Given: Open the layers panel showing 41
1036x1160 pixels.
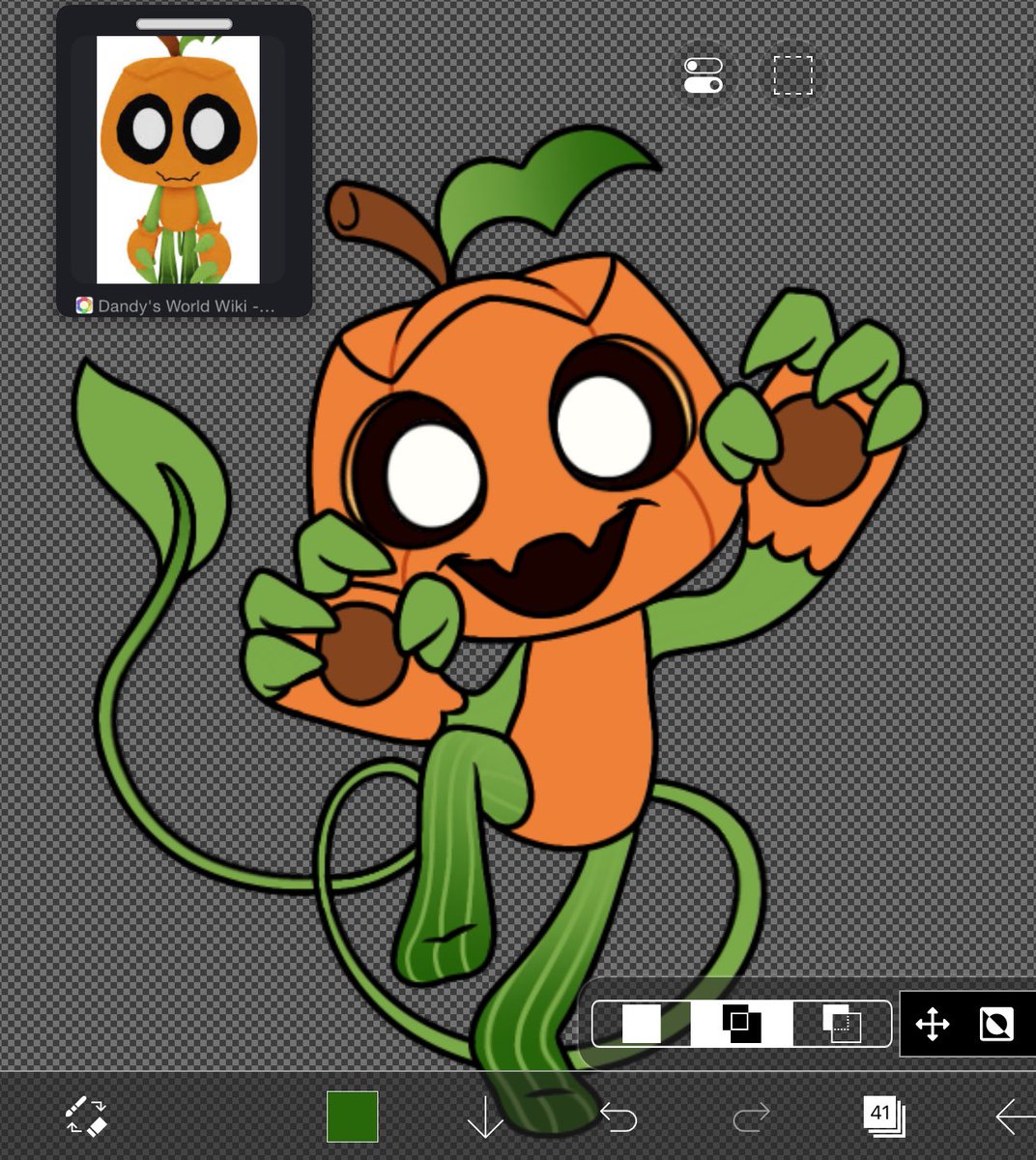Looking at the screenshot, I should click(883, 1116).
